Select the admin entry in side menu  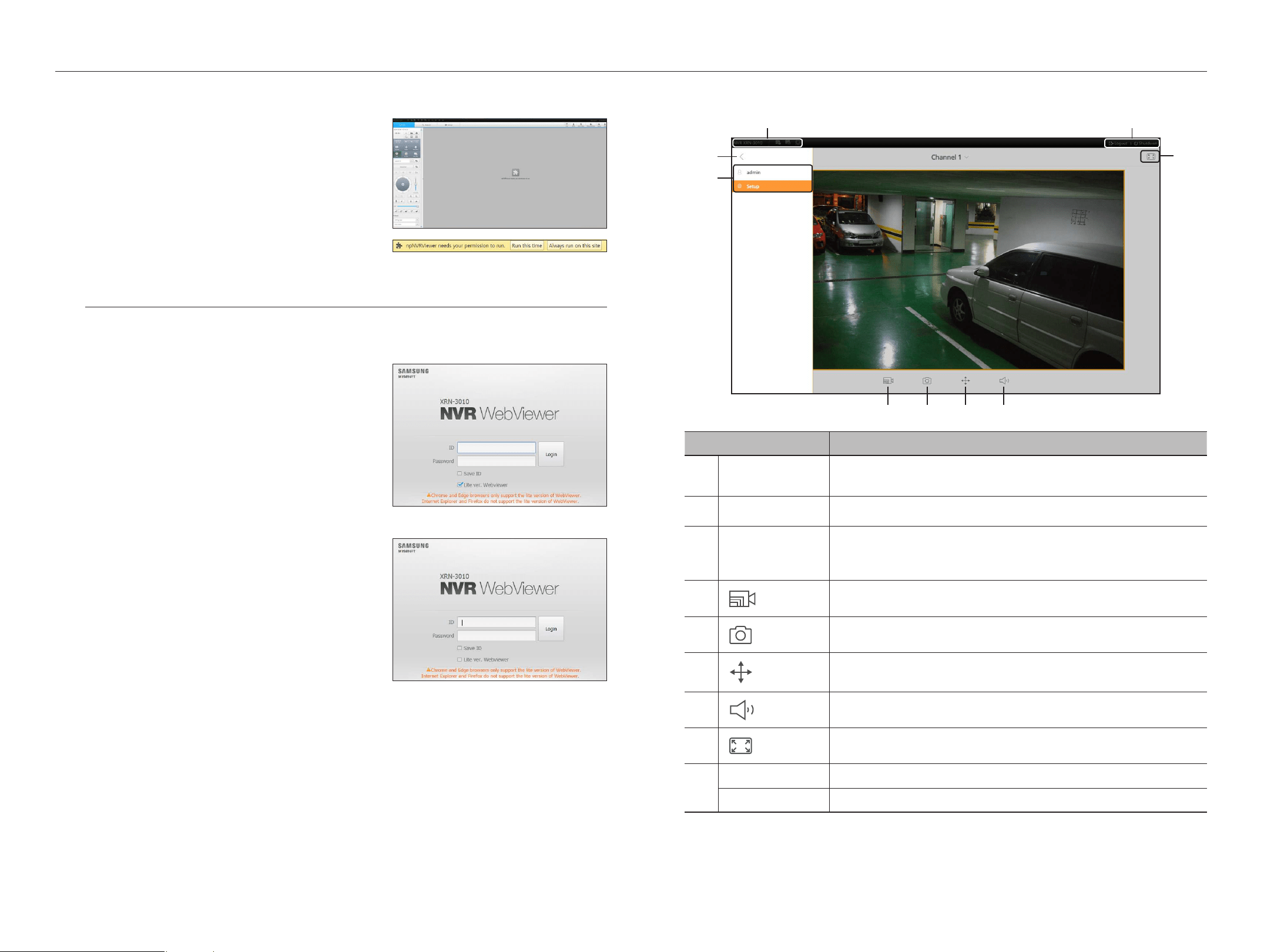click(773, 172)
